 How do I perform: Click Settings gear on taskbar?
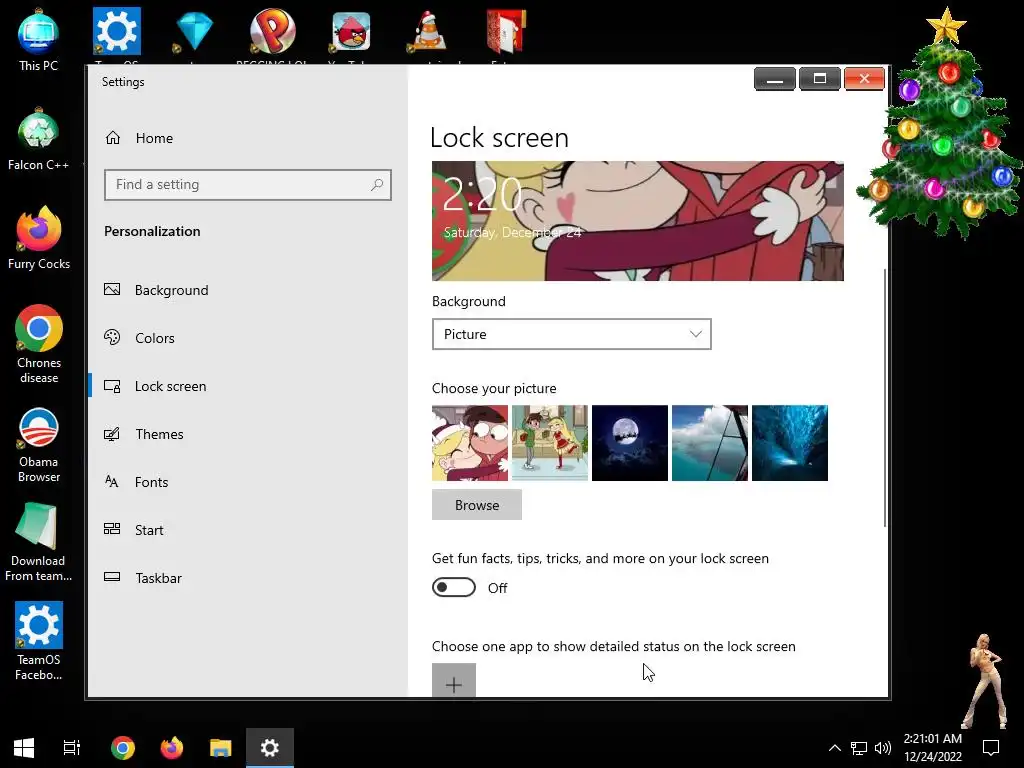[270, 748]
